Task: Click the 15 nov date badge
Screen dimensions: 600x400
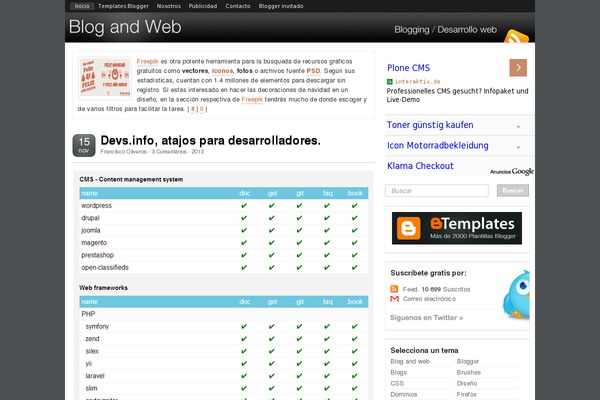Action: pyautogui.click(x=84, y=145)
